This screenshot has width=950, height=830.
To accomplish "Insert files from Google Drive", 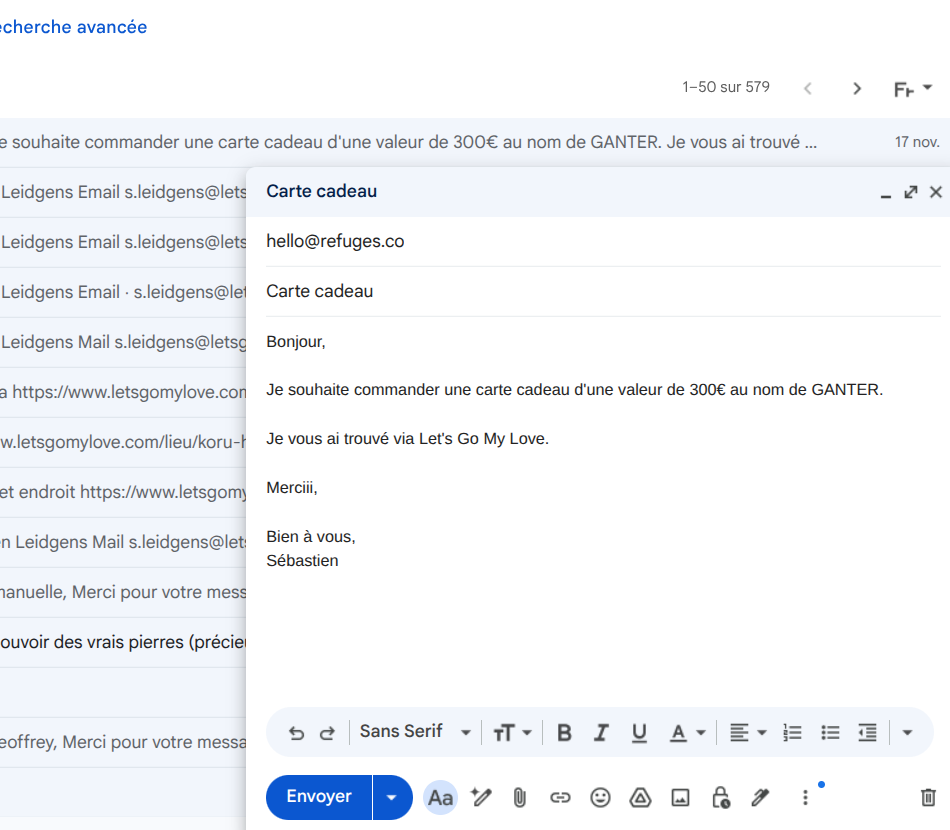I will [x=640, y=797].
